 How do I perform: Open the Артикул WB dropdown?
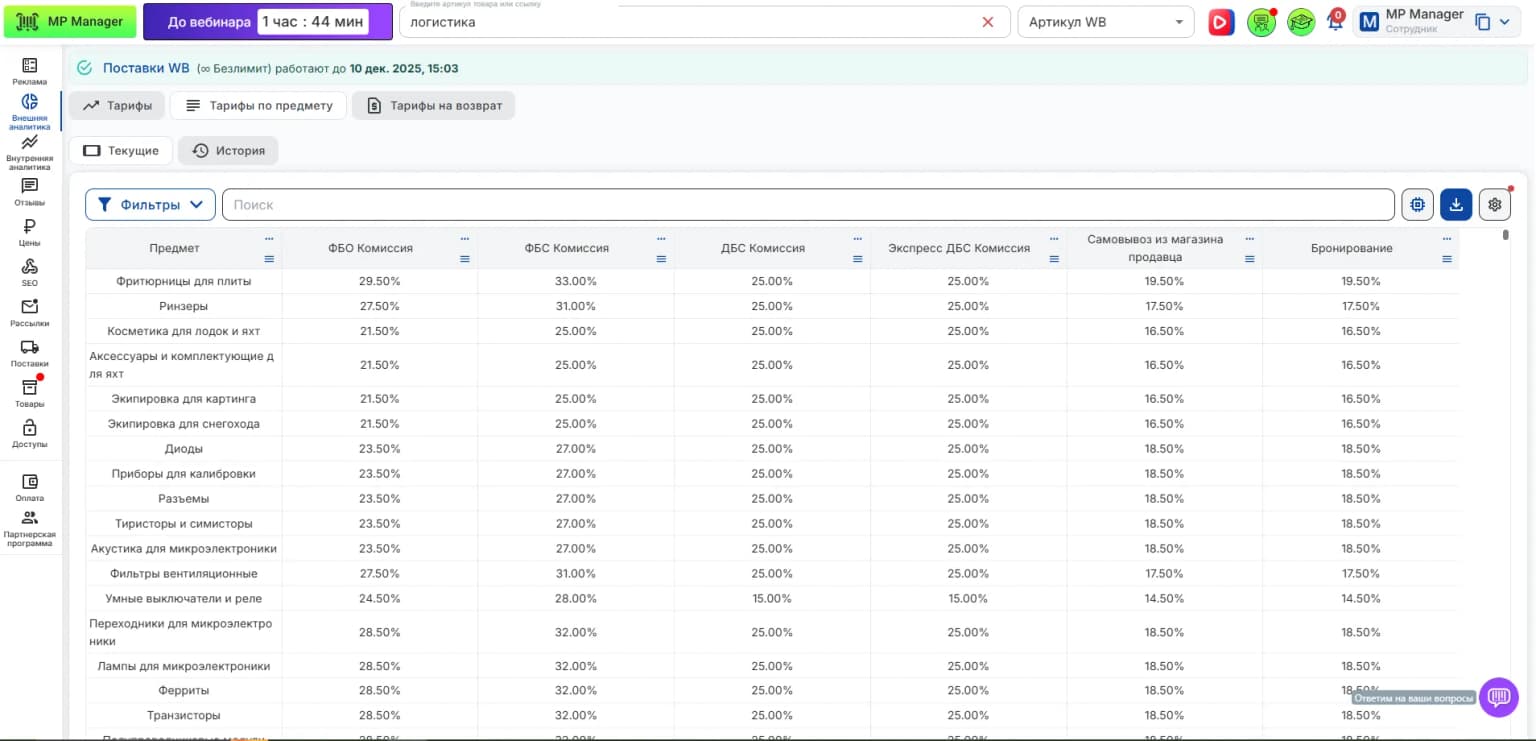(x=1105, y=22)
